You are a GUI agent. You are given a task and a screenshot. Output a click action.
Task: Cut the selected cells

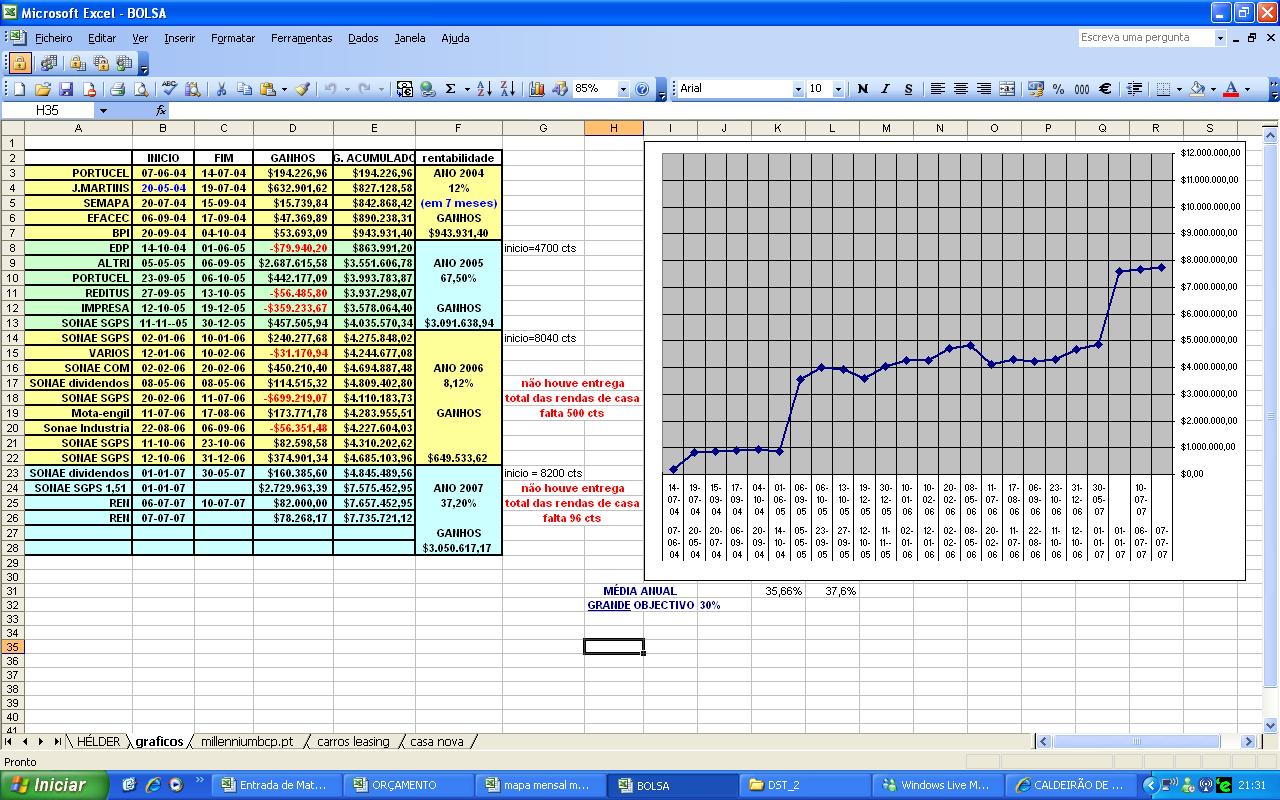tap(221, 89)
